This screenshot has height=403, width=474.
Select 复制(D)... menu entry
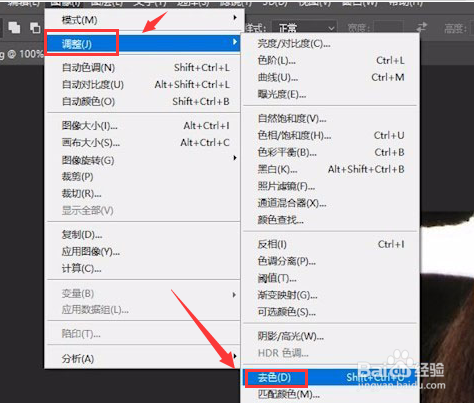point(143,235)
